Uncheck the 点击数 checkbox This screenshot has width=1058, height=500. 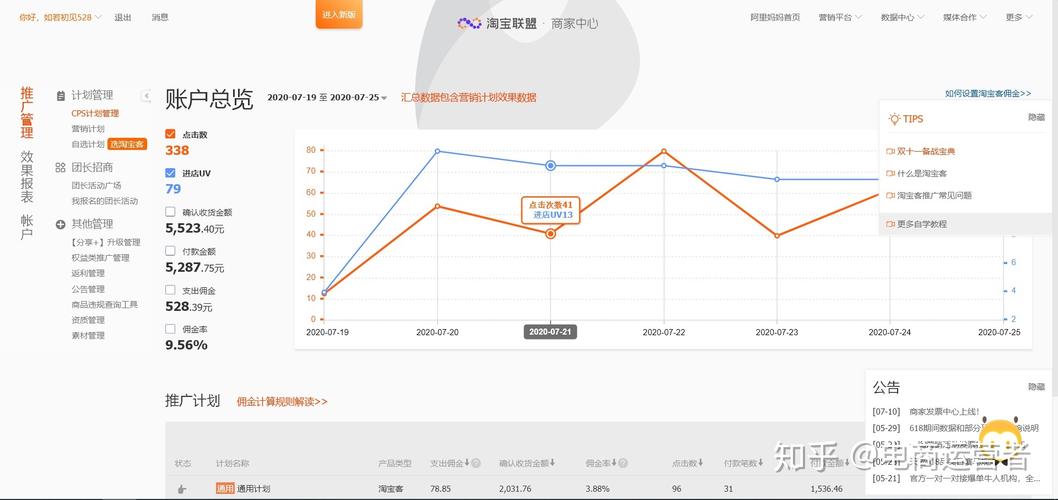pos(170,134)
